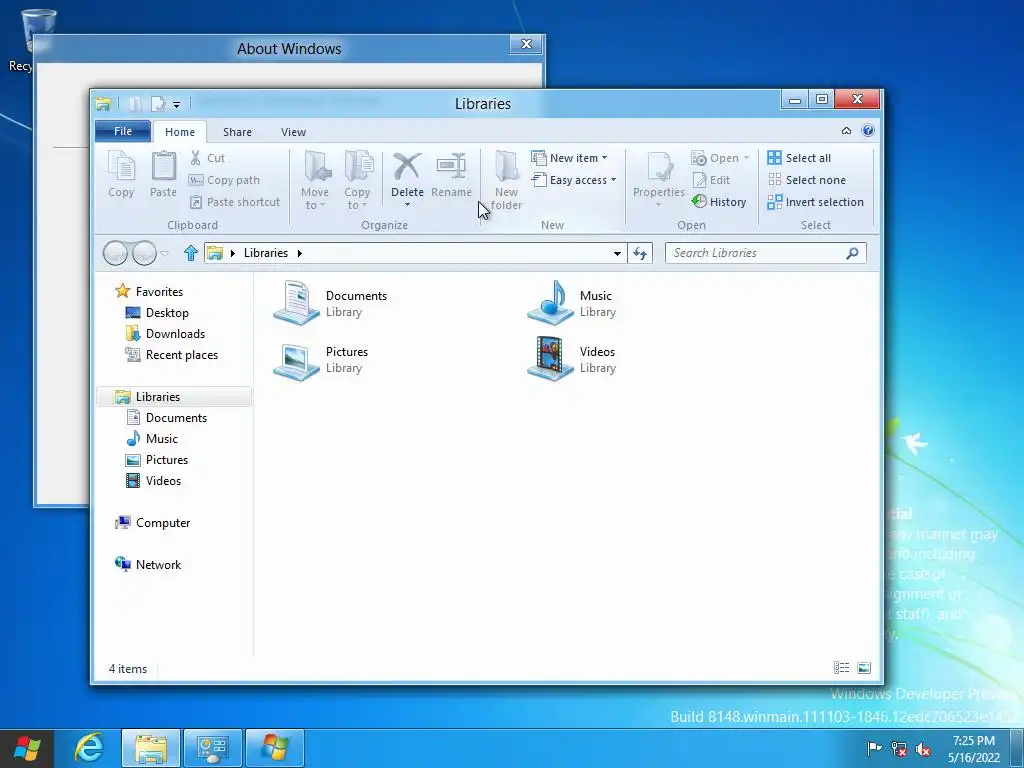Close the About Windows dialog
This screenshot has width=1024, height=768.
(x=526, y=44)
